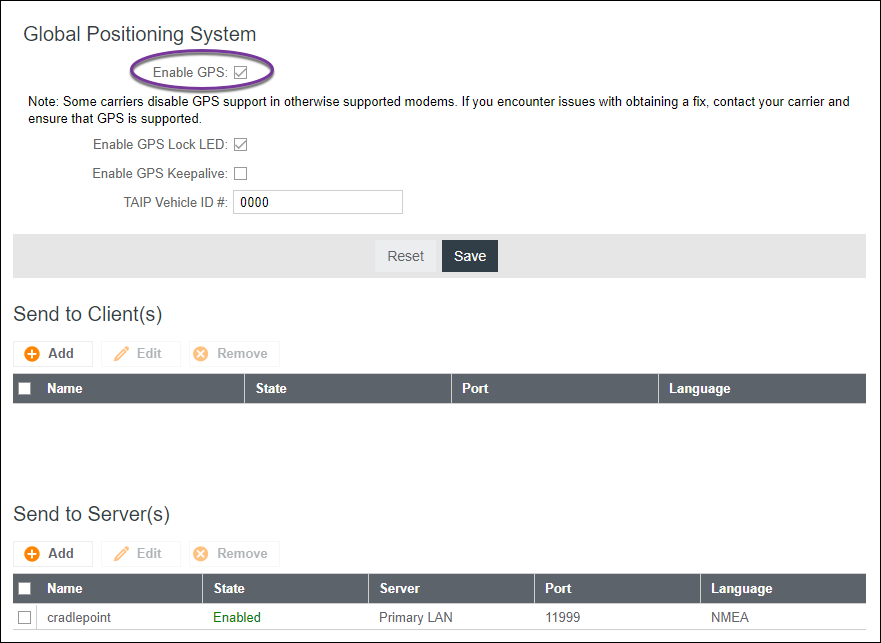881x643 pixels.
Task: Click the pencil Edit icon under Send to Server(s)
Action: coord(122,554)
